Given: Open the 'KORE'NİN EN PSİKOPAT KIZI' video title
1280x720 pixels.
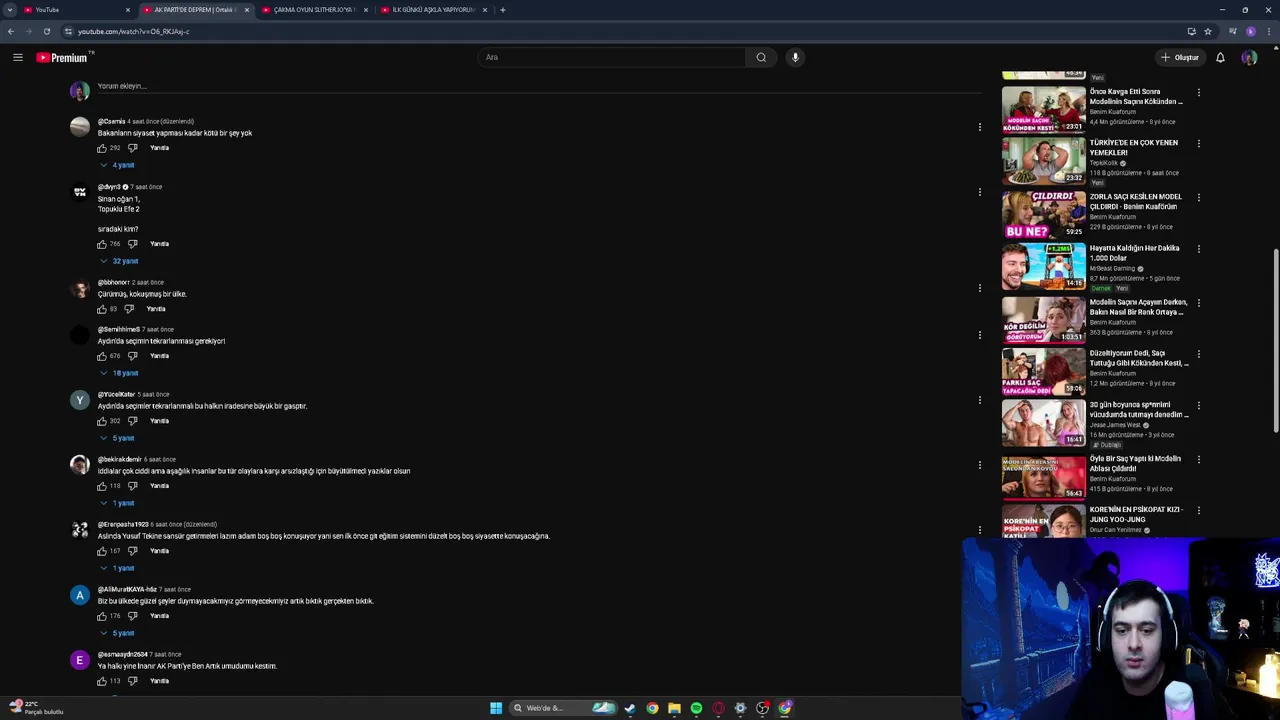Looking at the screenshot, I should (1136, 515).
